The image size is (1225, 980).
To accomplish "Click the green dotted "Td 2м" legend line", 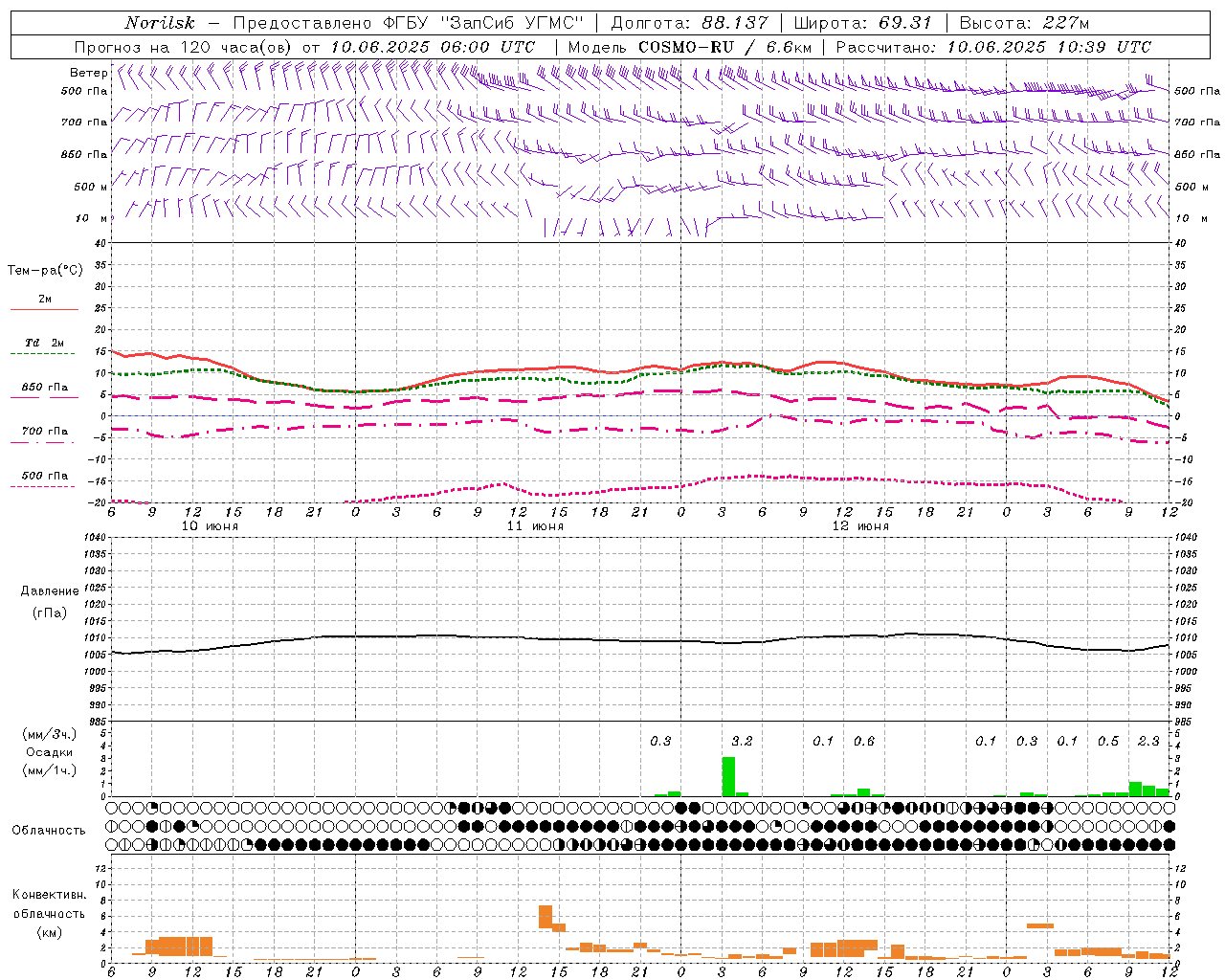I will (42, 354).
